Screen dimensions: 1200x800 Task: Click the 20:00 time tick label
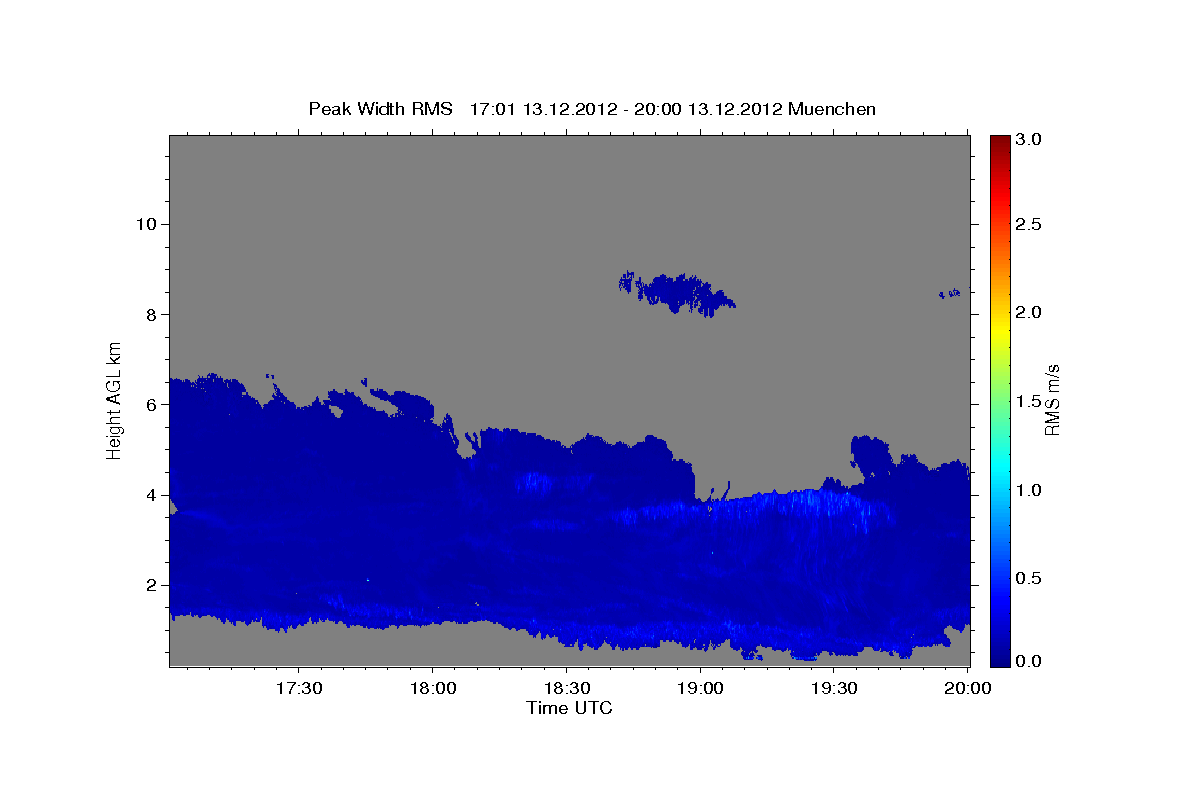968,689
